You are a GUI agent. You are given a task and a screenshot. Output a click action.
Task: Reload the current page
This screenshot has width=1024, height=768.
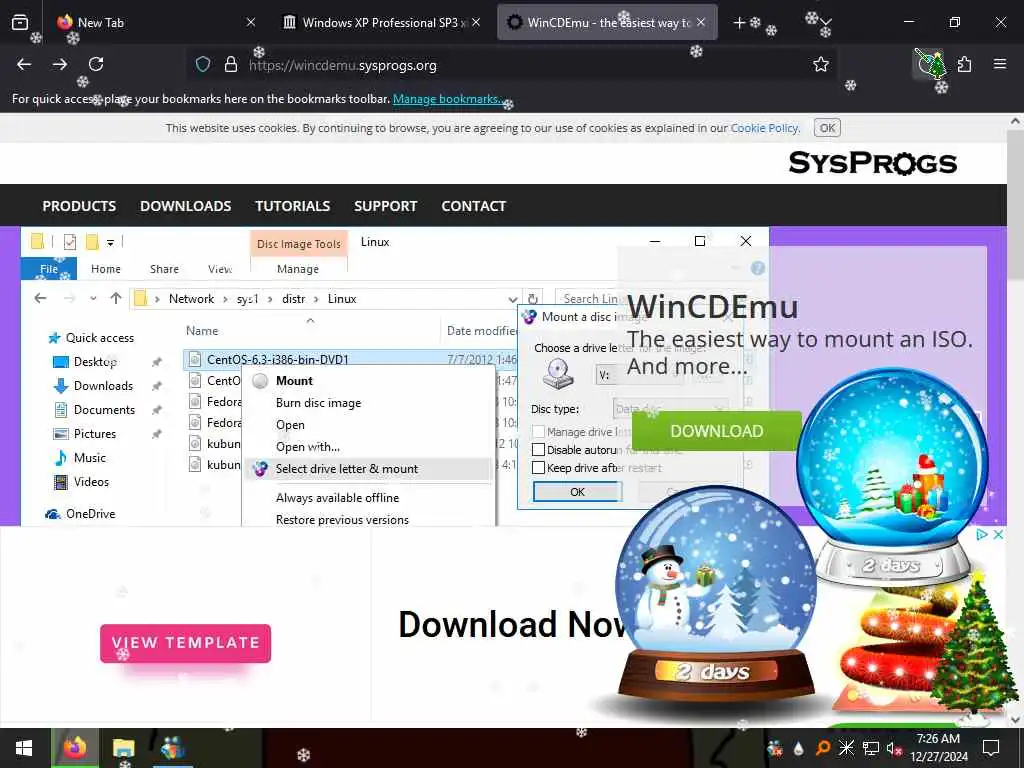click(x=96, y=64)
